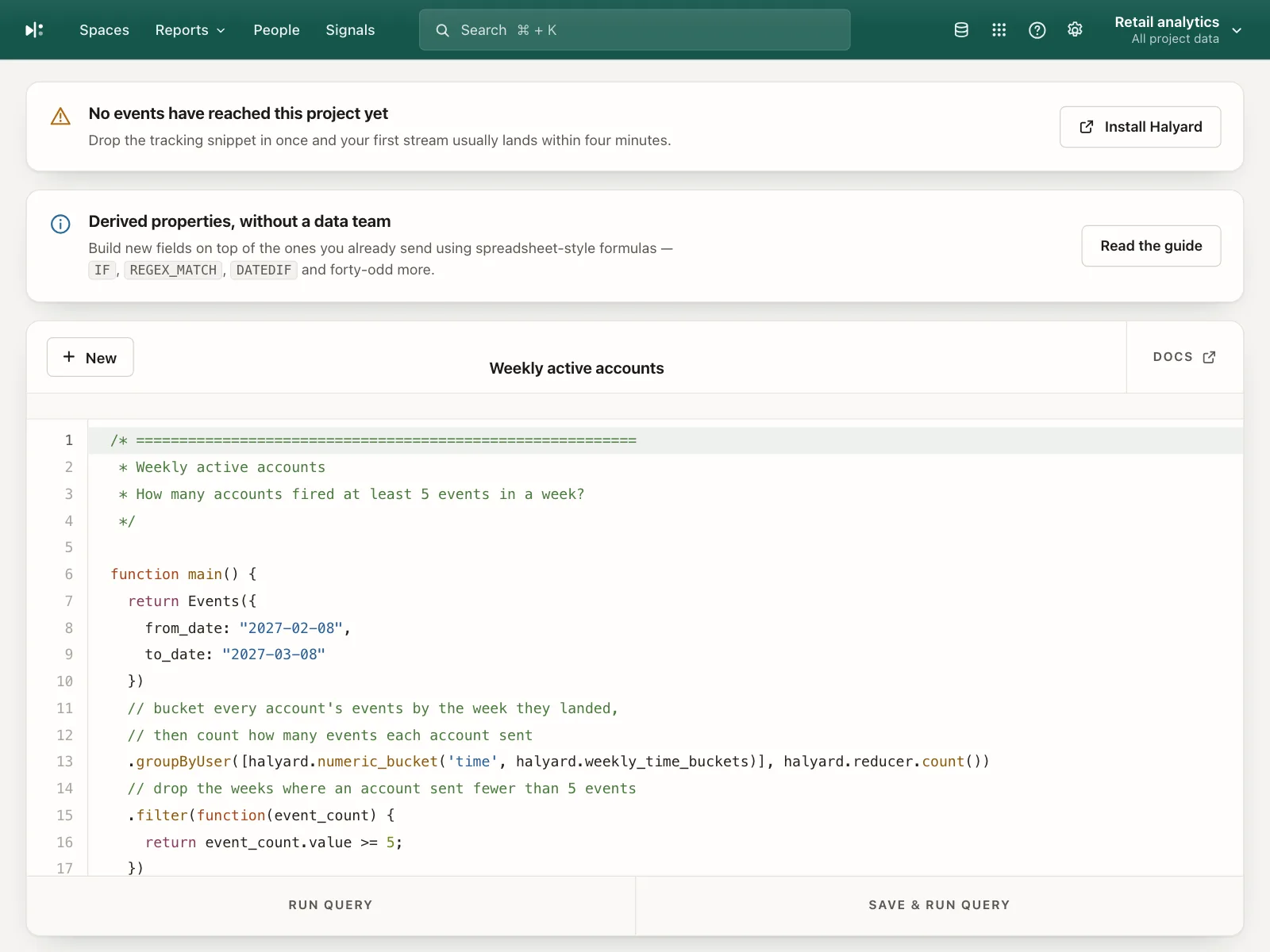Focus the Search input field

pyautogui.click(x=634, y=30)
